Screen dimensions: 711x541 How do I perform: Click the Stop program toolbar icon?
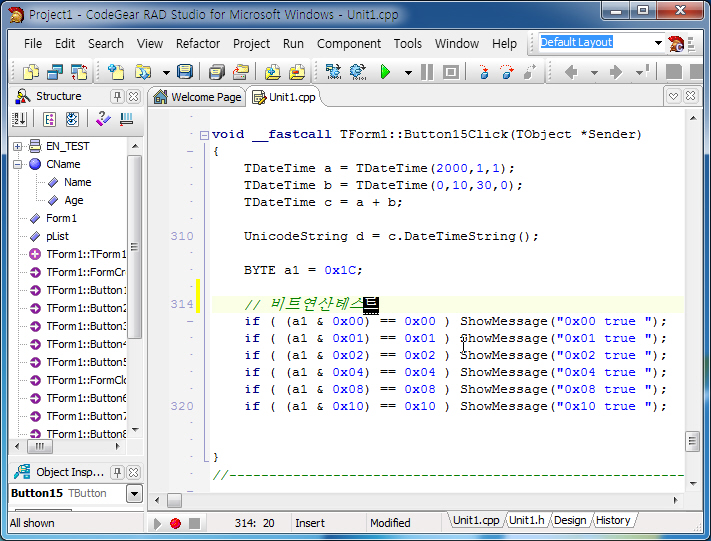[x=451, y=72]
